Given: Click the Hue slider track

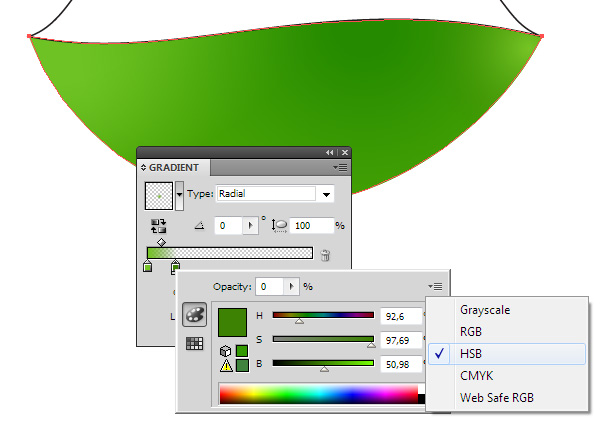Looking at the screenshot, I should pos(322,315).
